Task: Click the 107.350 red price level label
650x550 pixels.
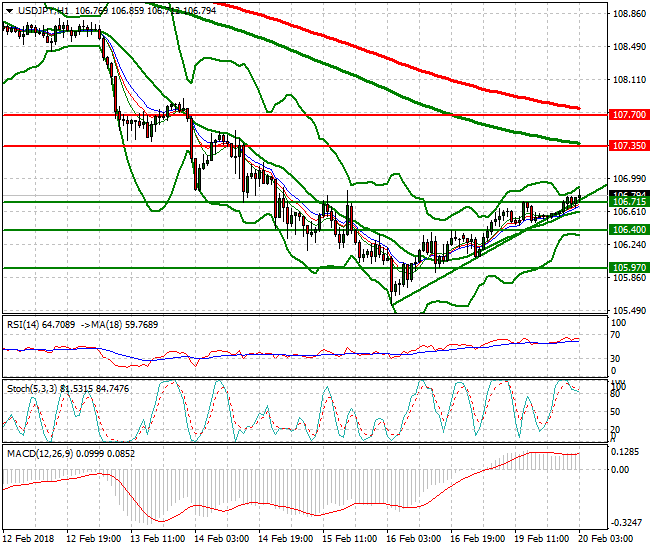Action: pos(629,146)
